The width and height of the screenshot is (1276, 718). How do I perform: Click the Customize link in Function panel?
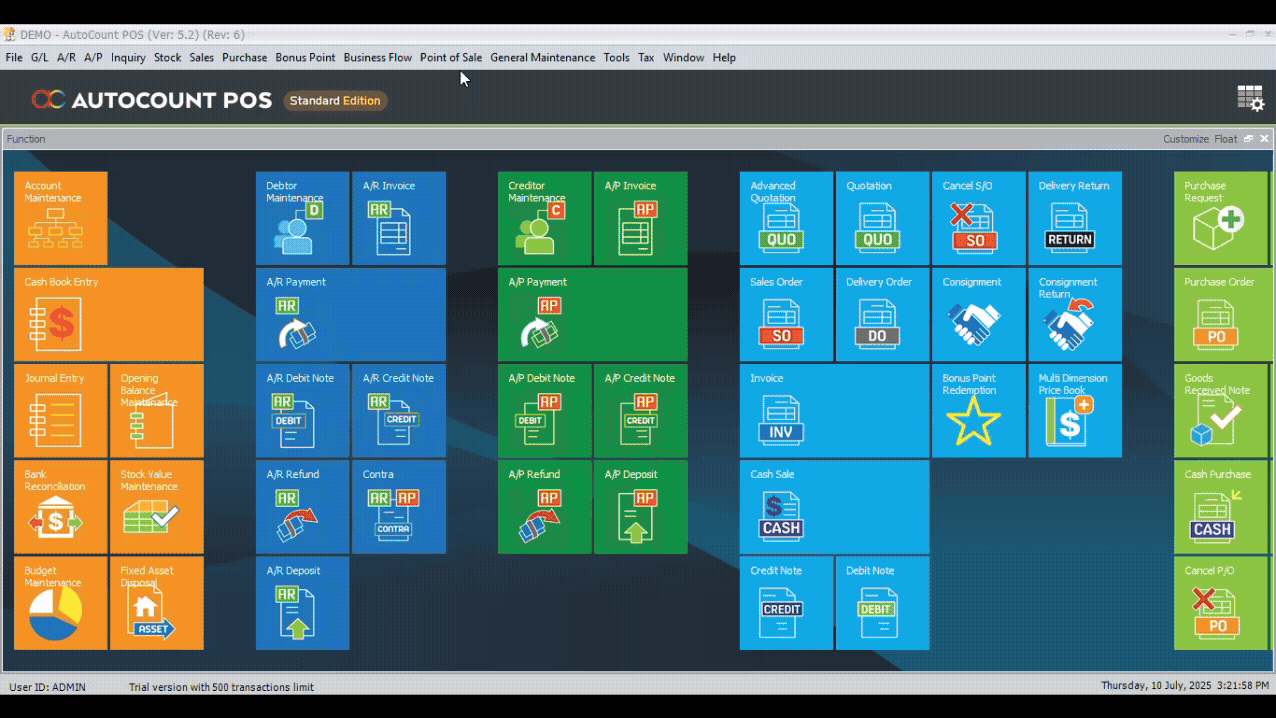pyautogui.click(x=1185, y=139)
